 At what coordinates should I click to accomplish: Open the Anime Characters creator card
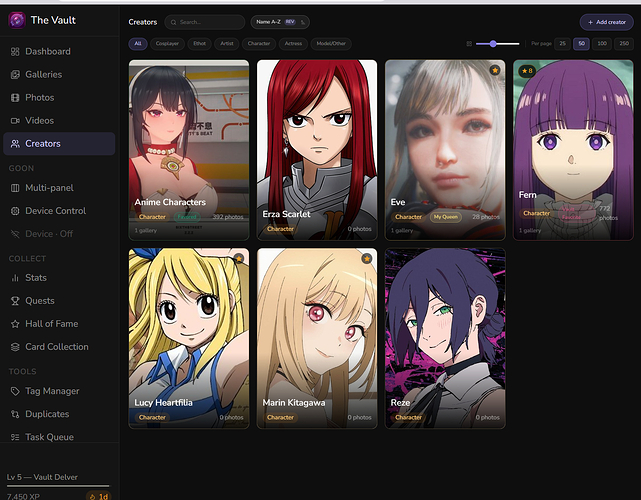(189, 150)
